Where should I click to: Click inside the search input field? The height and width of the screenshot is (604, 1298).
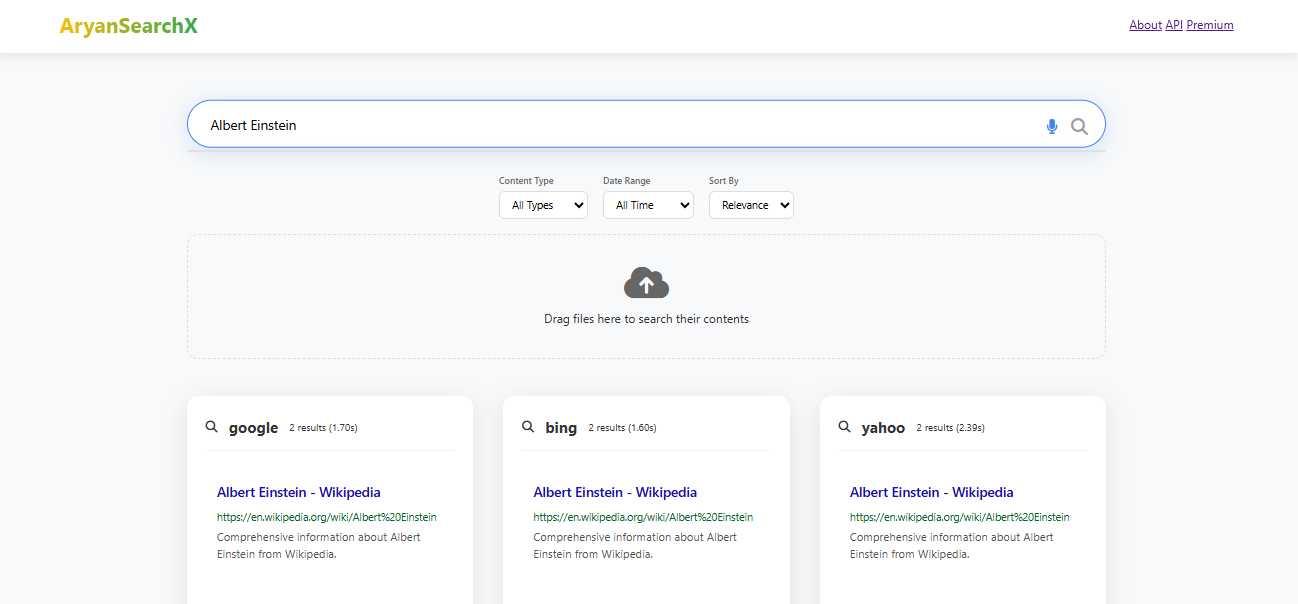pyautogui.click(x=600, y=124)
